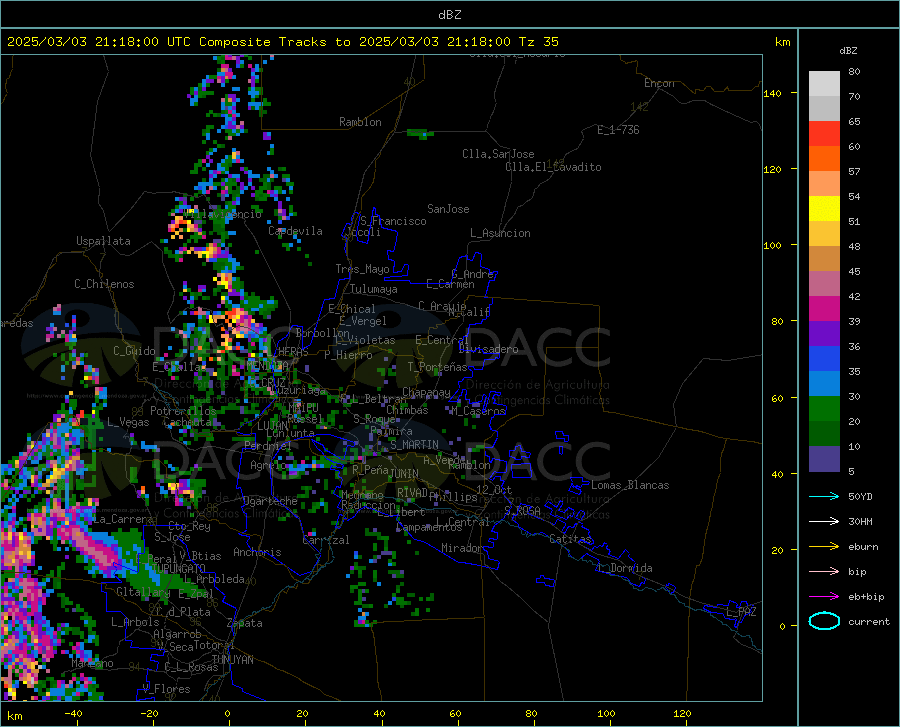Click the TUNUYAN town label
Screen dimensions: 900x727
(232, 660)
